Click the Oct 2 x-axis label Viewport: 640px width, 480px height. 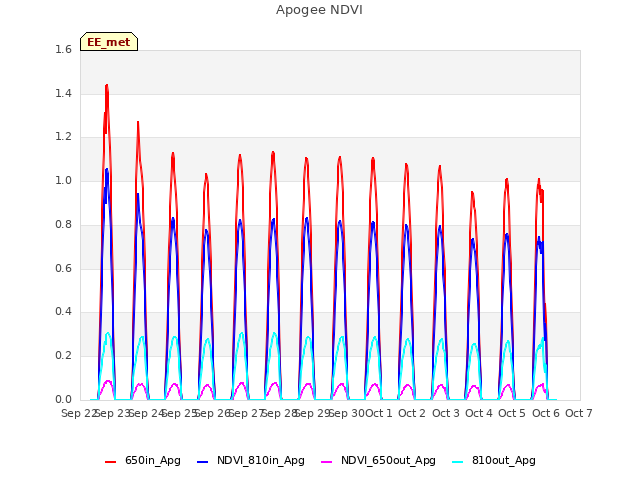coord(412,413)
